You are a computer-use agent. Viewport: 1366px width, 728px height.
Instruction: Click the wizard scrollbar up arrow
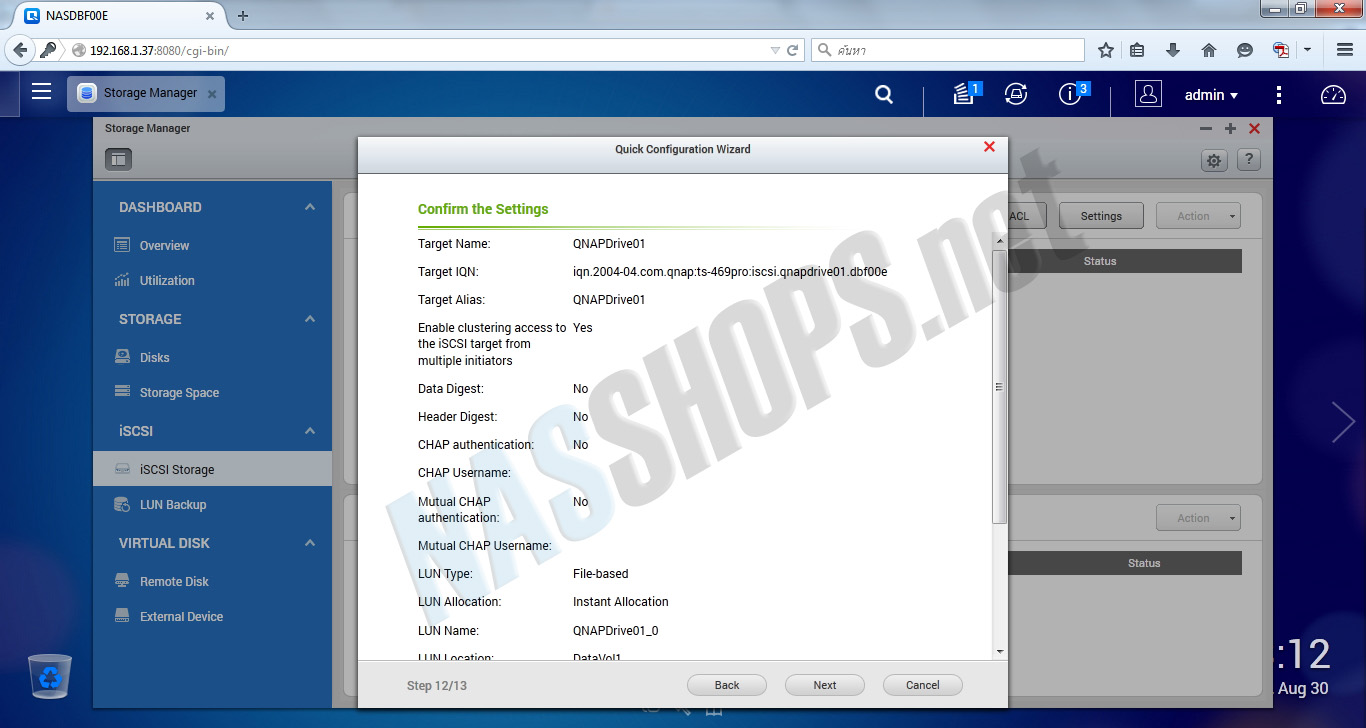coord(999,240)
